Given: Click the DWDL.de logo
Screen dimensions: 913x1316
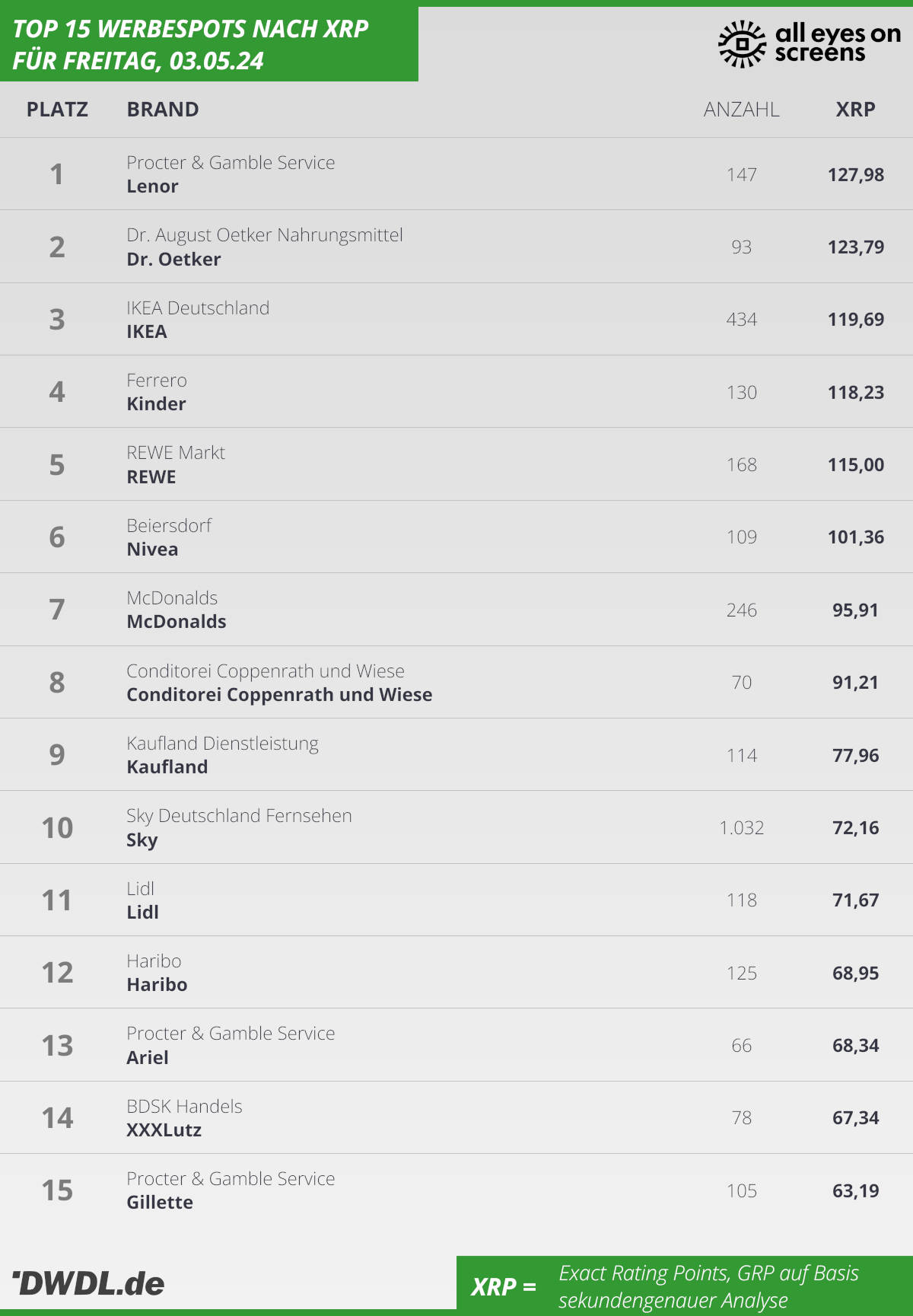Looking at the screenshot, I should pyautogui.click(x=88, y=1283).
